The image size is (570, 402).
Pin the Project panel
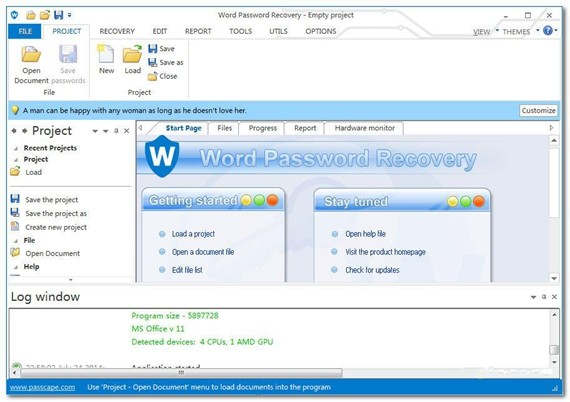pyautogui.click(x=116, y=131)
